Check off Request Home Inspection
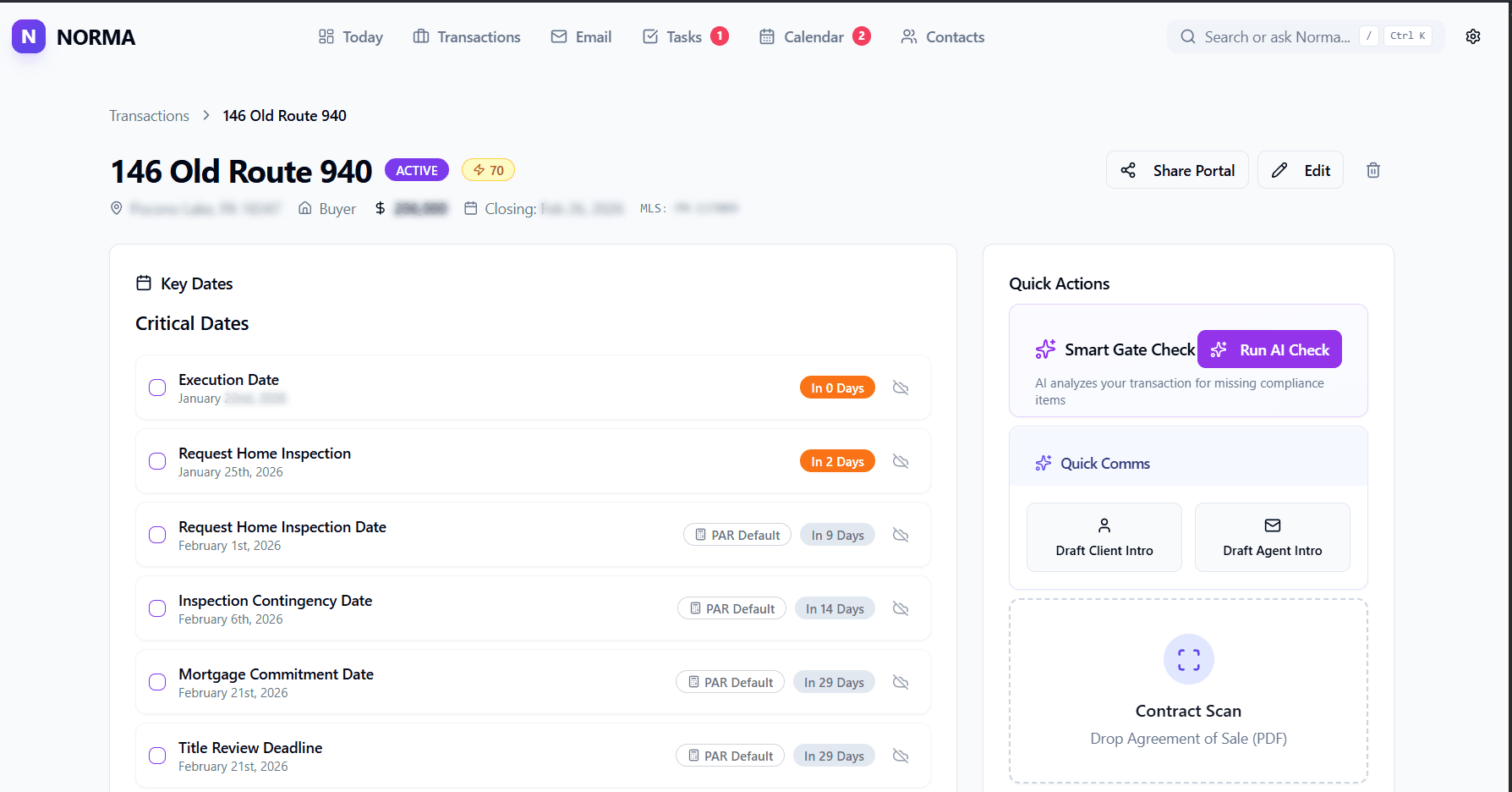 pyautogui.click(x=156, y=461)
